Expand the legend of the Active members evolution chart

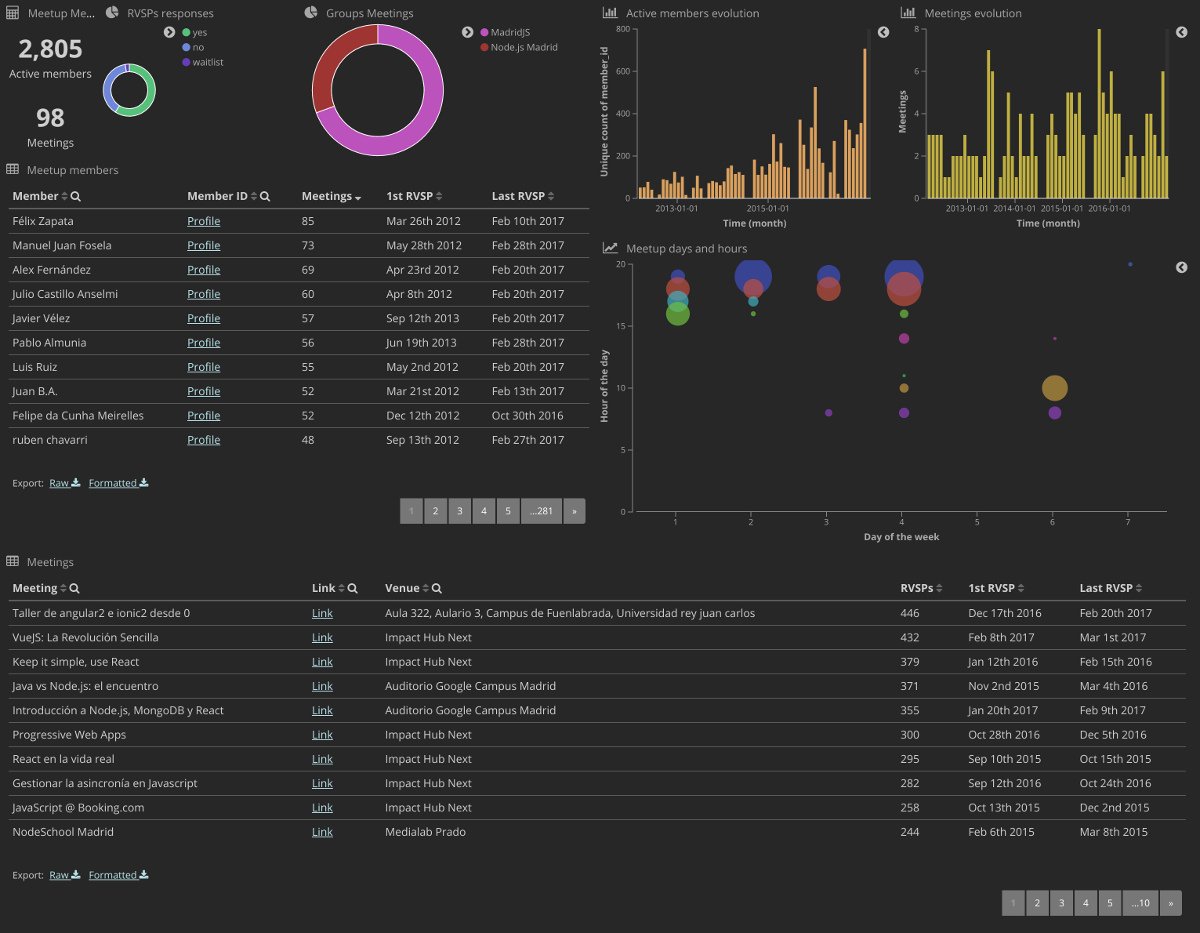pyautogui.click(x=883, y=32)
